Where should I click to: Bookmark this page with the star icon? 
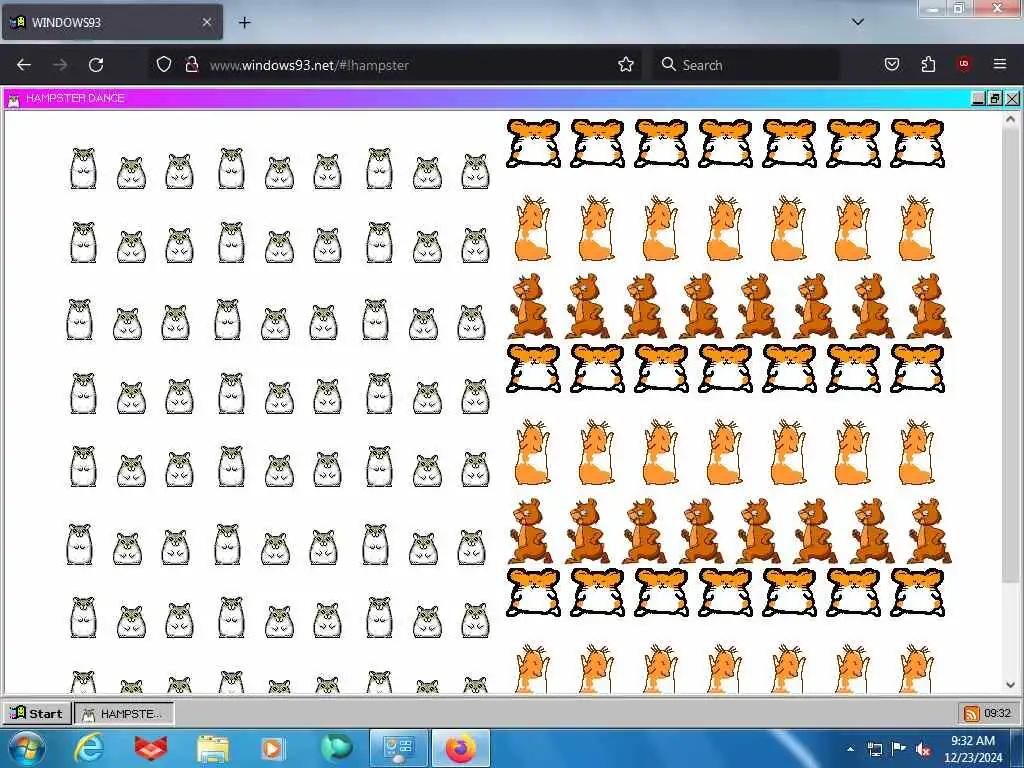click(626, 64)
